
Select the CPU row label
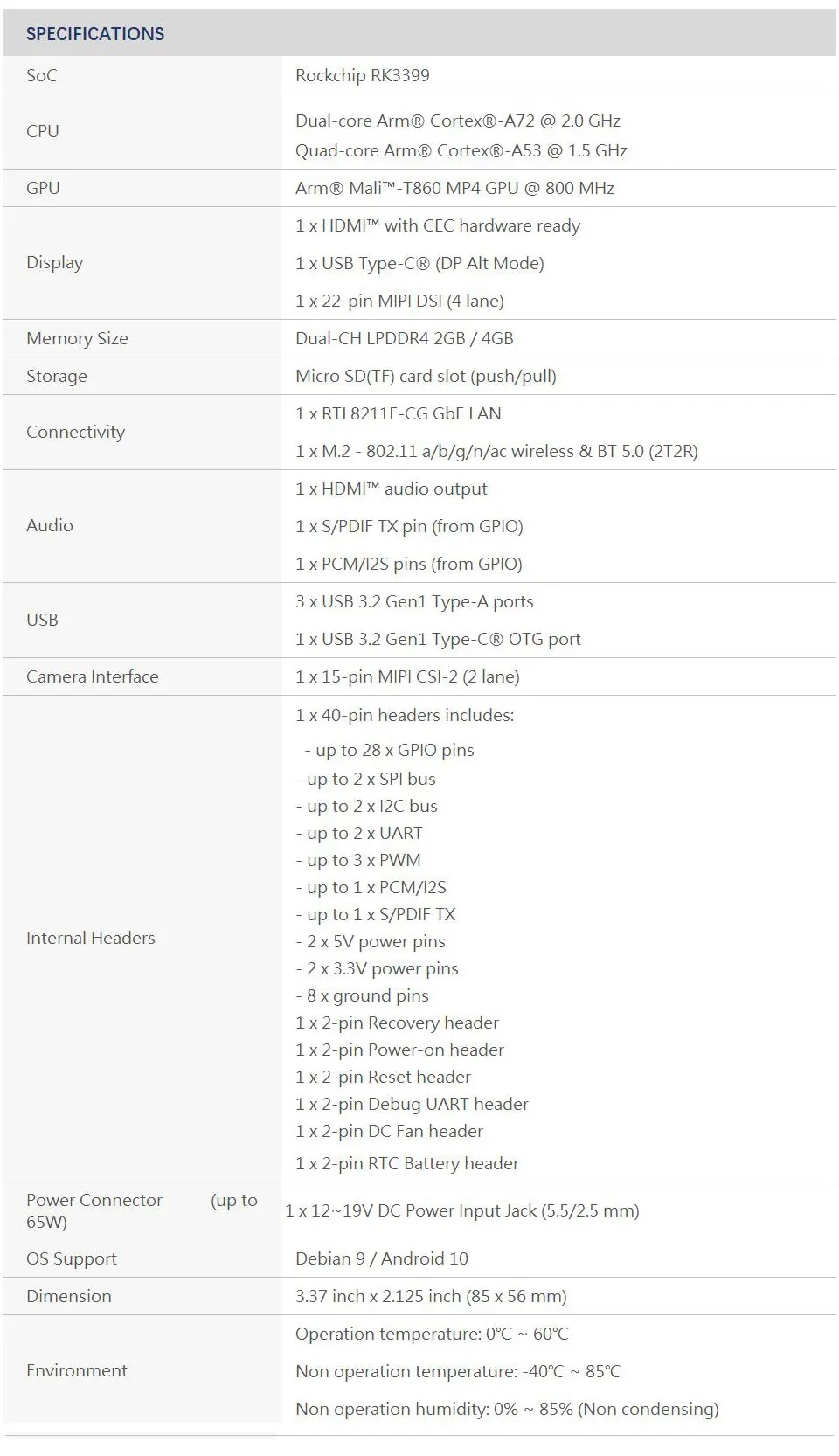[x=43, y=131]
